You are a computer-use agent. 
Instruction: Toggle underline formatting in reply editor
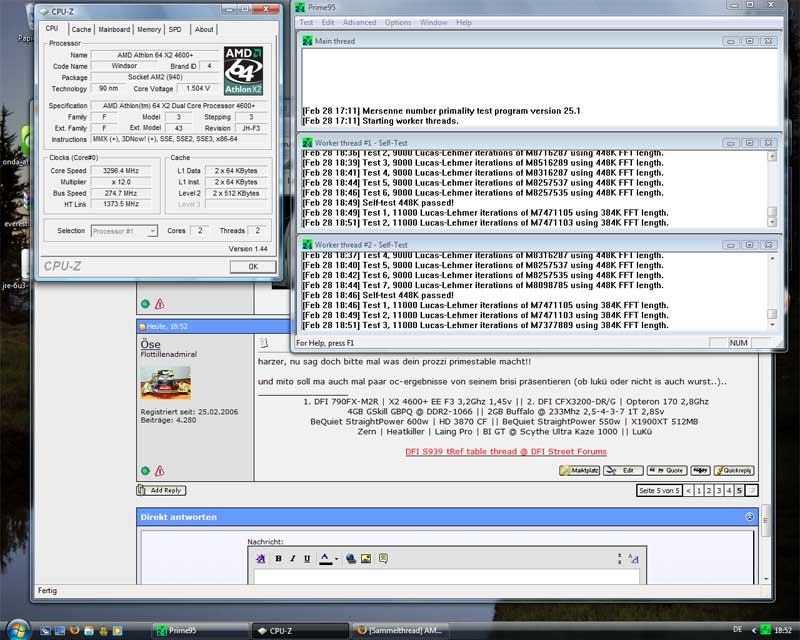307,559
